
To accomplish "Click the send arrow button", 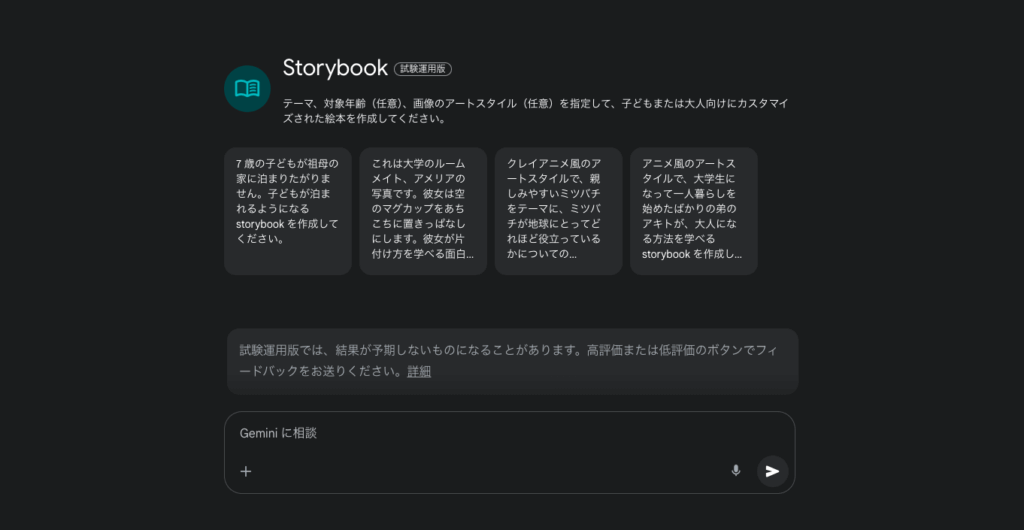I will pyautogui.click(x=773, y=471).
